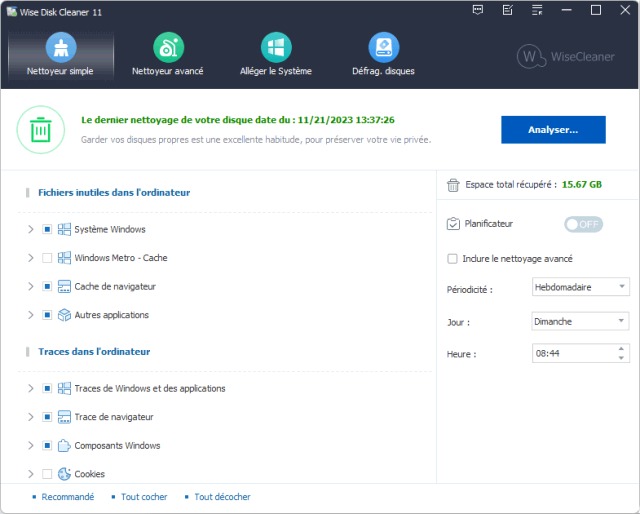Viewport: 640px width, 514px height.
Task: Open the menu list icon in title bar
Action: coord(537,10)
